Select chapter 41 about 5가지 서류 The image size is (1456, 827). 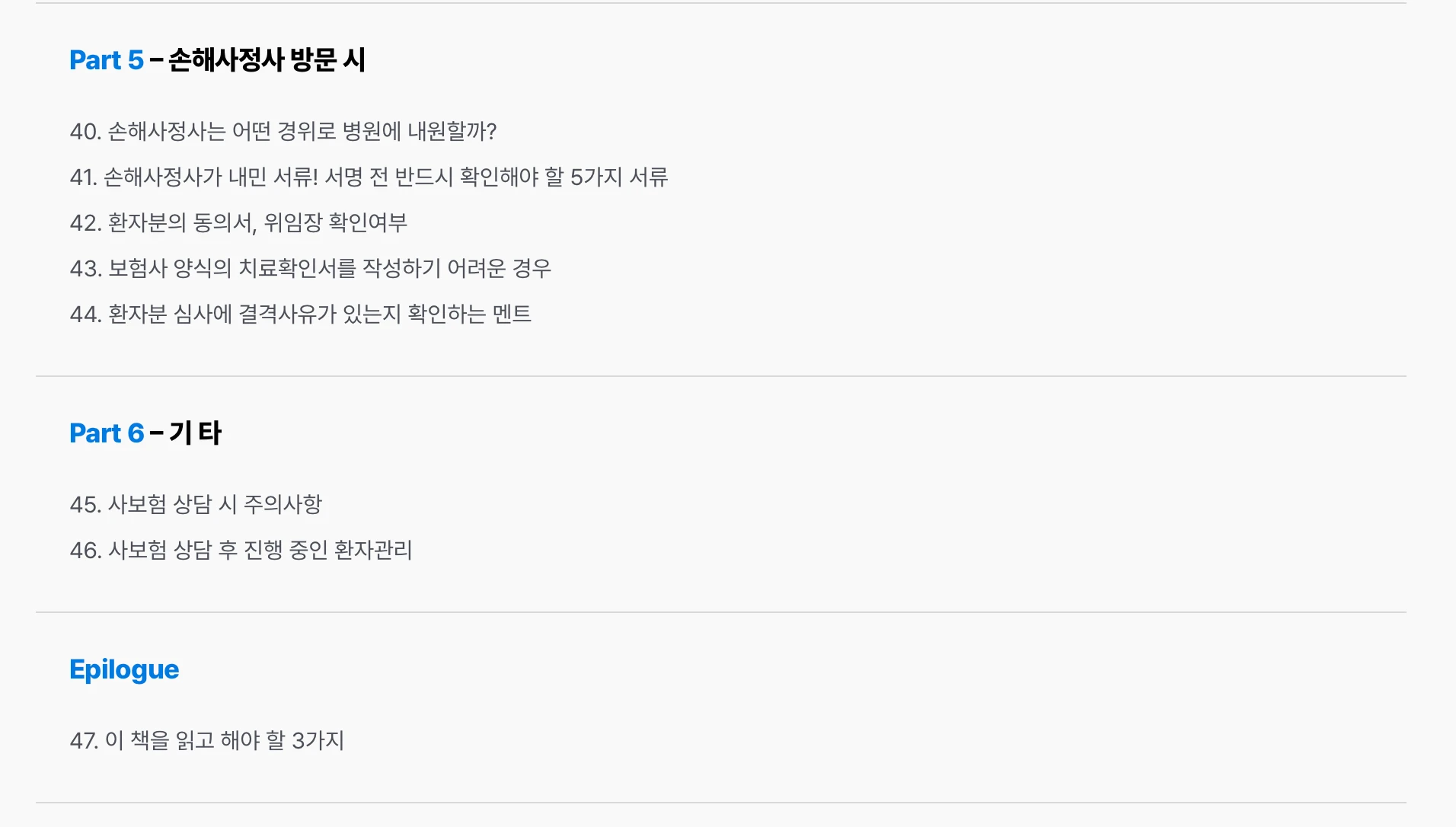pyautogui.click(x=369, y=177)
